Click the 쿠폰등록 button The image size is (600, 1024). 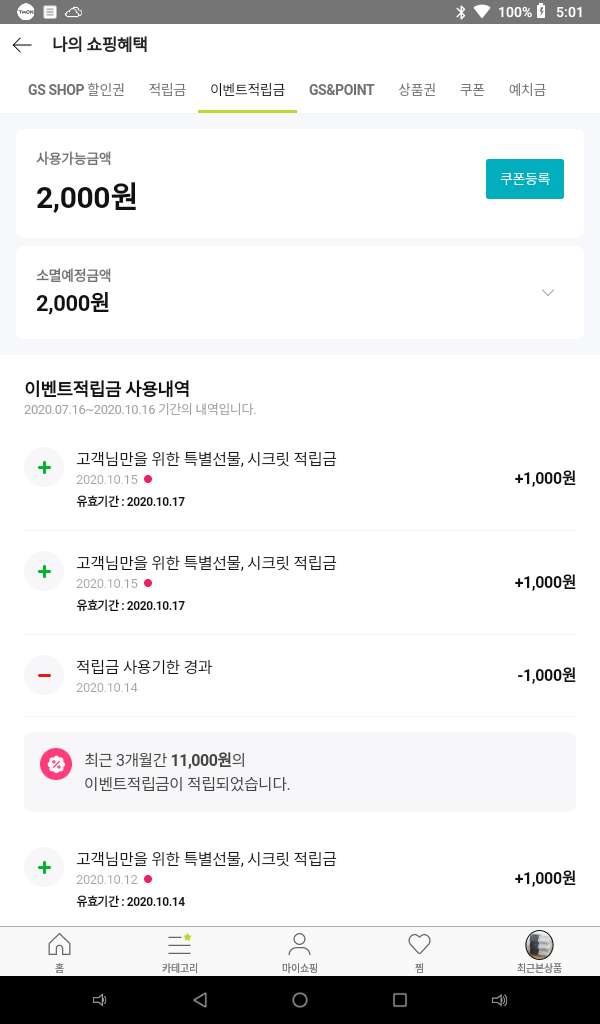click(525, 179)
